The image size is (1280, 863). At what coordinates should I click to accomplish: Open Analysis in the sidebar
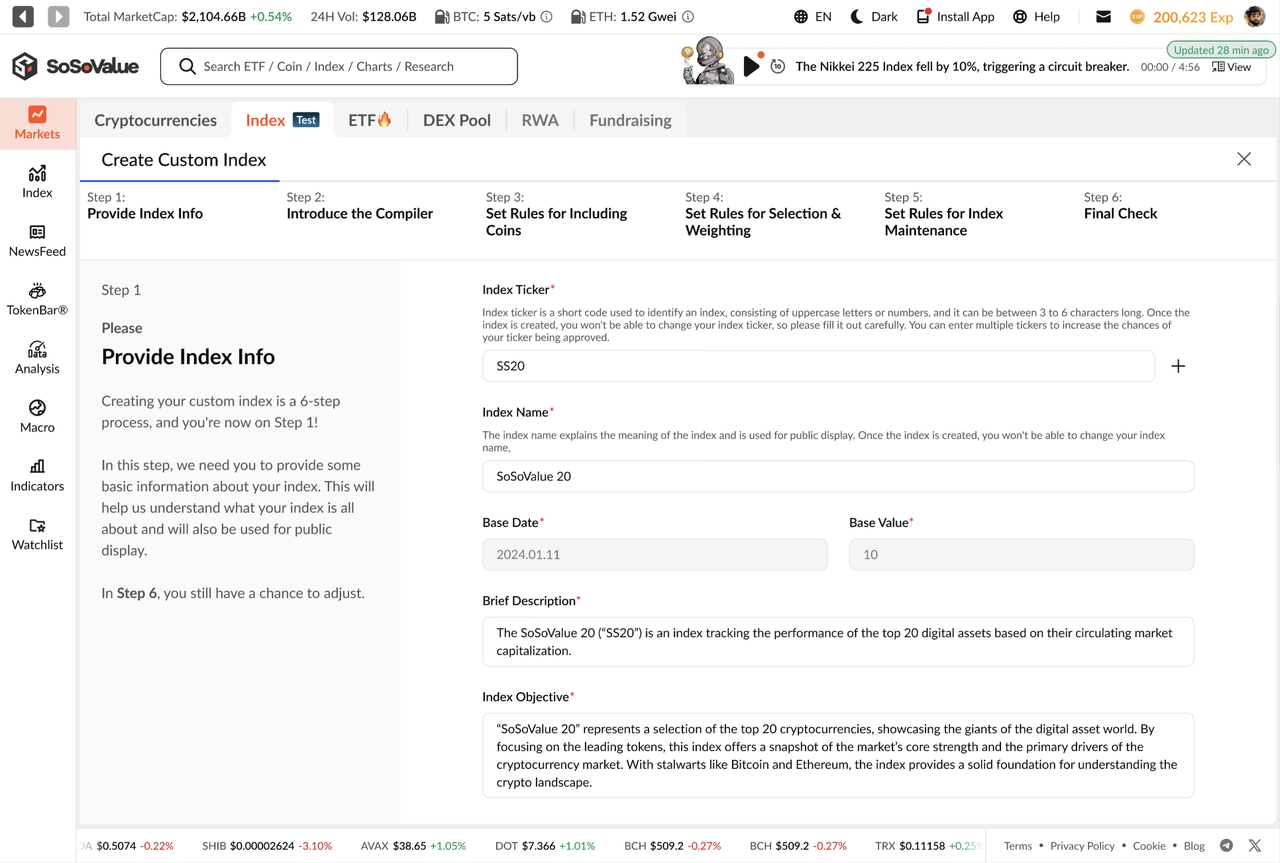tap(37, 358)
